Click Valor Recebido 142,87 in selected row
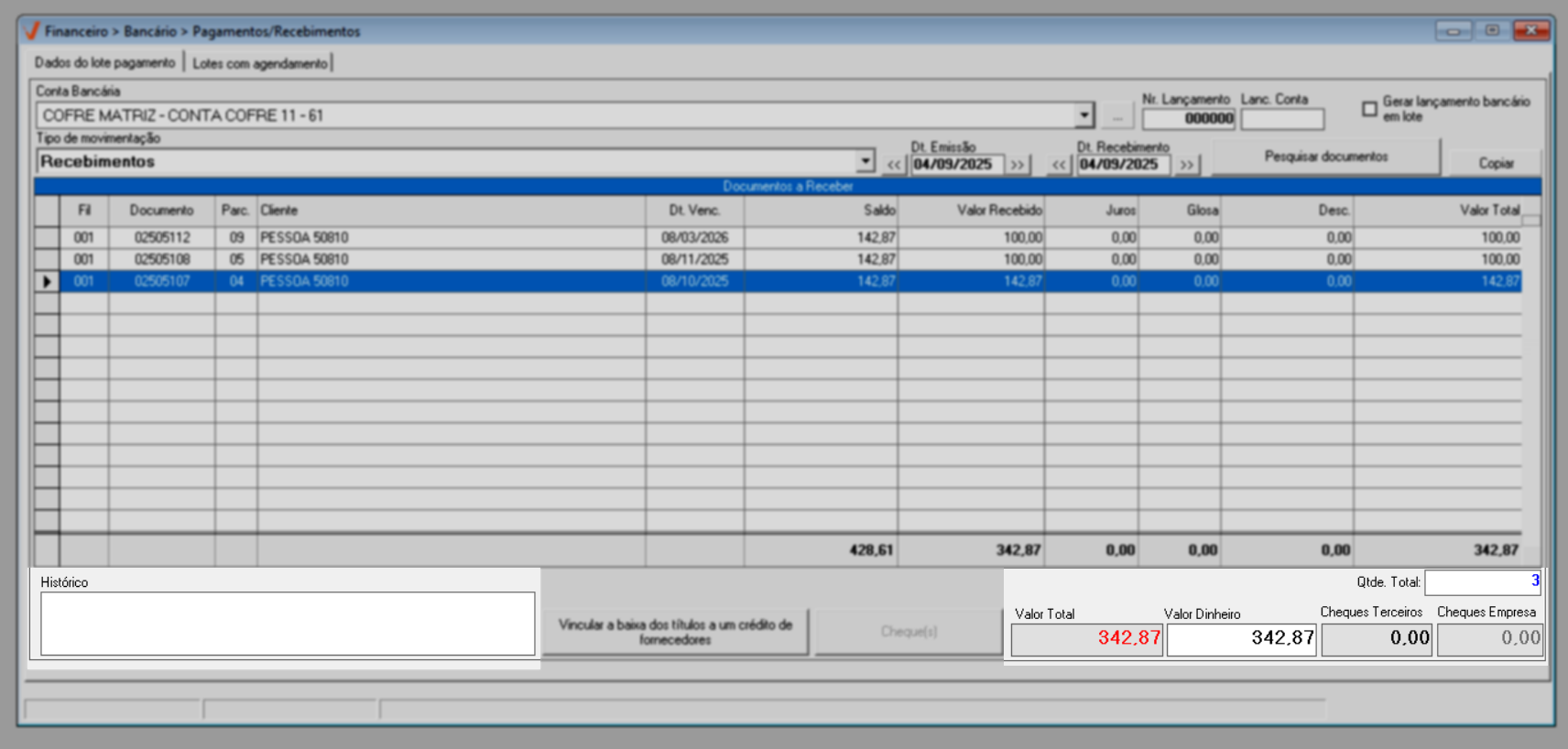The height and width of the screenshot is (749, 1568). 971,281
